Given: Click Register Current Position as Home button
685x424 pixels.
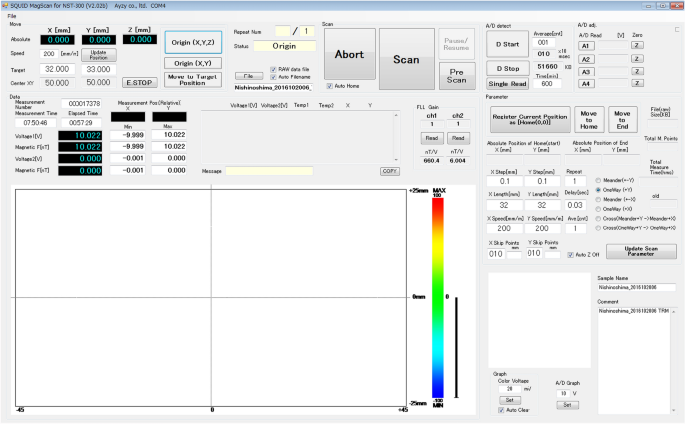Looking at the screenshot, I should pos(530,119).
